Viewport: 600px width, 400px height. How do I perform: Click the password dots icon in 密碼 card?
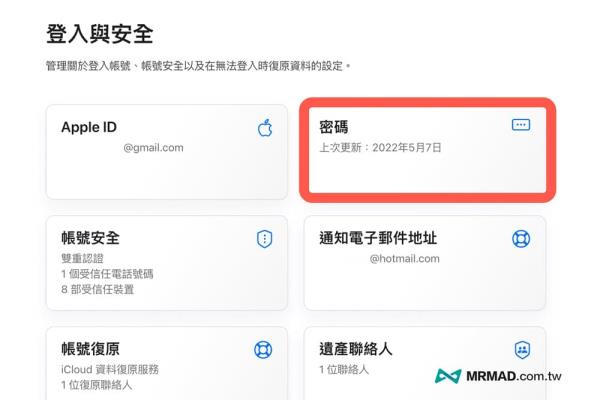pyautogui.click(x=521, y=124)
